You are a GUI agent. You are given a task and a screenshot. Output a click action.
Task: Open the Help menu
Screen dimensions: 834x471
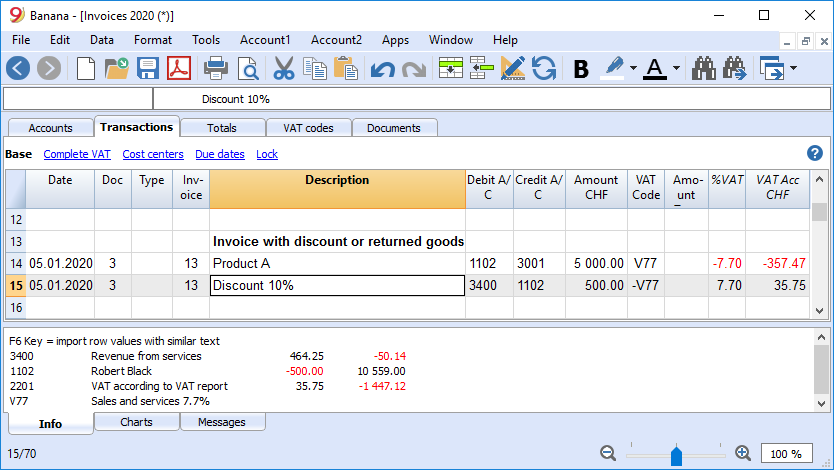click(x=505, y=40)
